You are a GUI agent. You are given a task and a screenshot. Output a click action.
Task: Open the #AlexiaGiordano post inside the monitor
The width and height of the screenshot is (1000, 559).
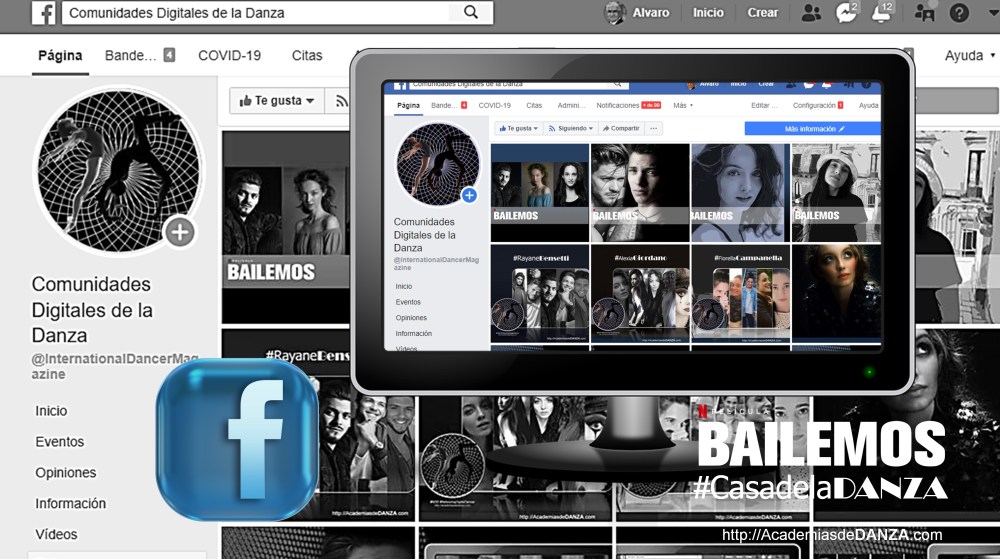coord(640,294)
